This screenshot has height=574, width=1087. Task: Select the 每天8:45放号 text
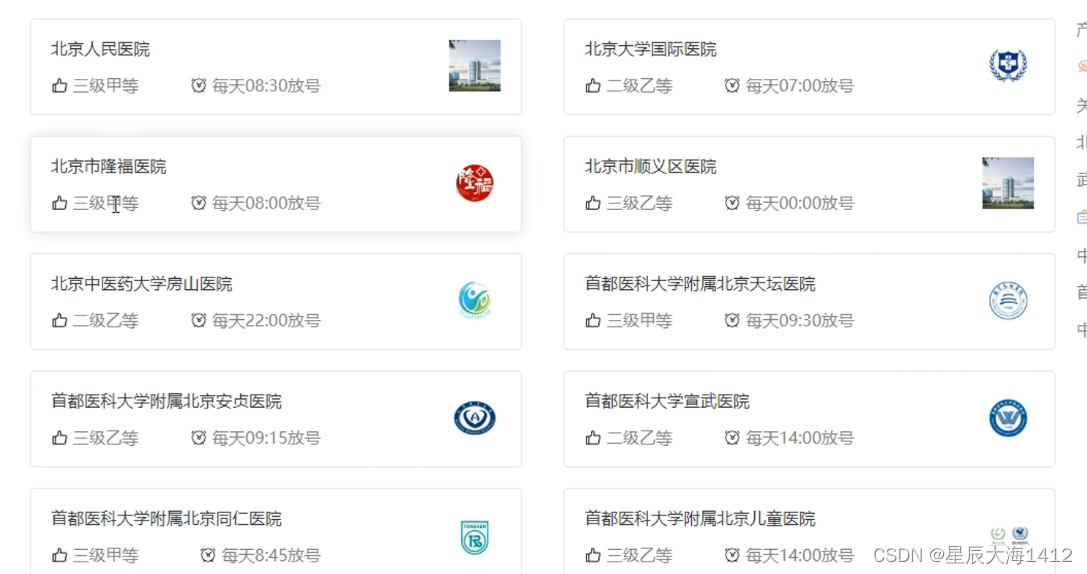pyautogui.click(x=271, y=555)
